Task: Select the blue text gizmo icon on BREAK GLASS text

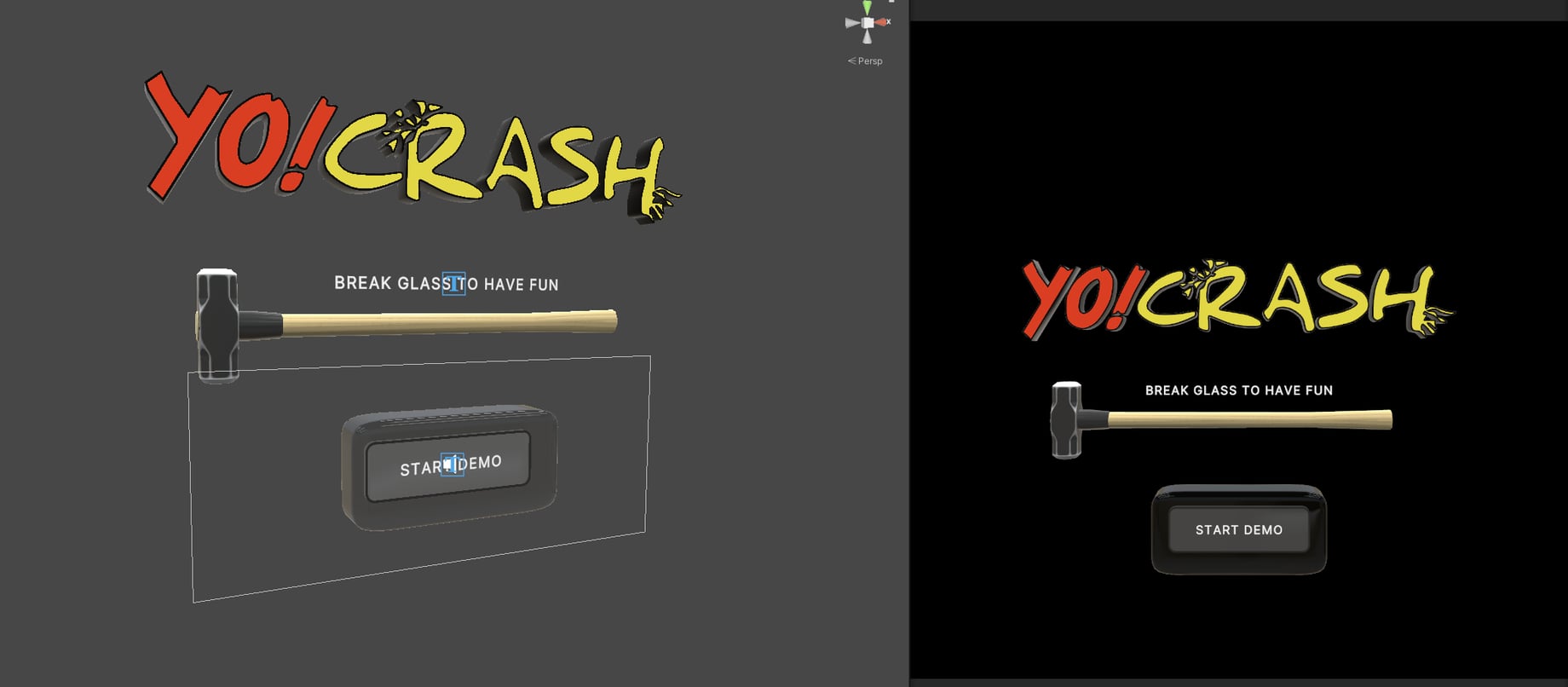Action: click(454, 283)
